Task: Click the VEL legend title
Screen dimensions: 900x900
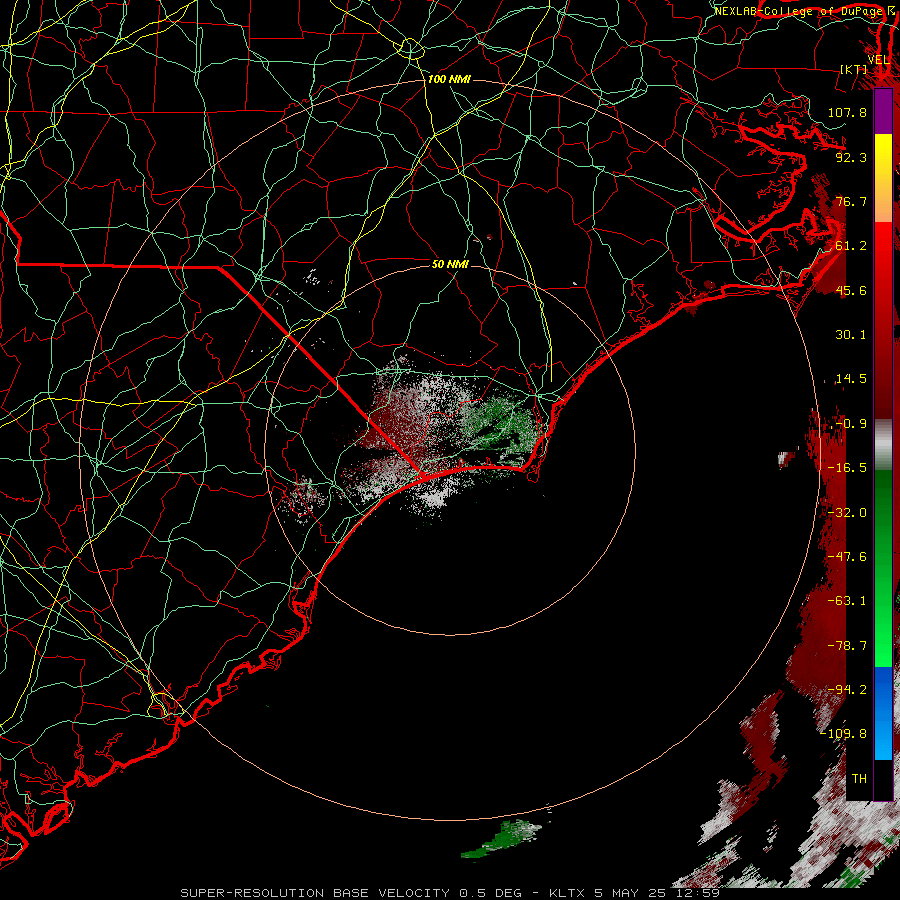Action: [878, 60]
